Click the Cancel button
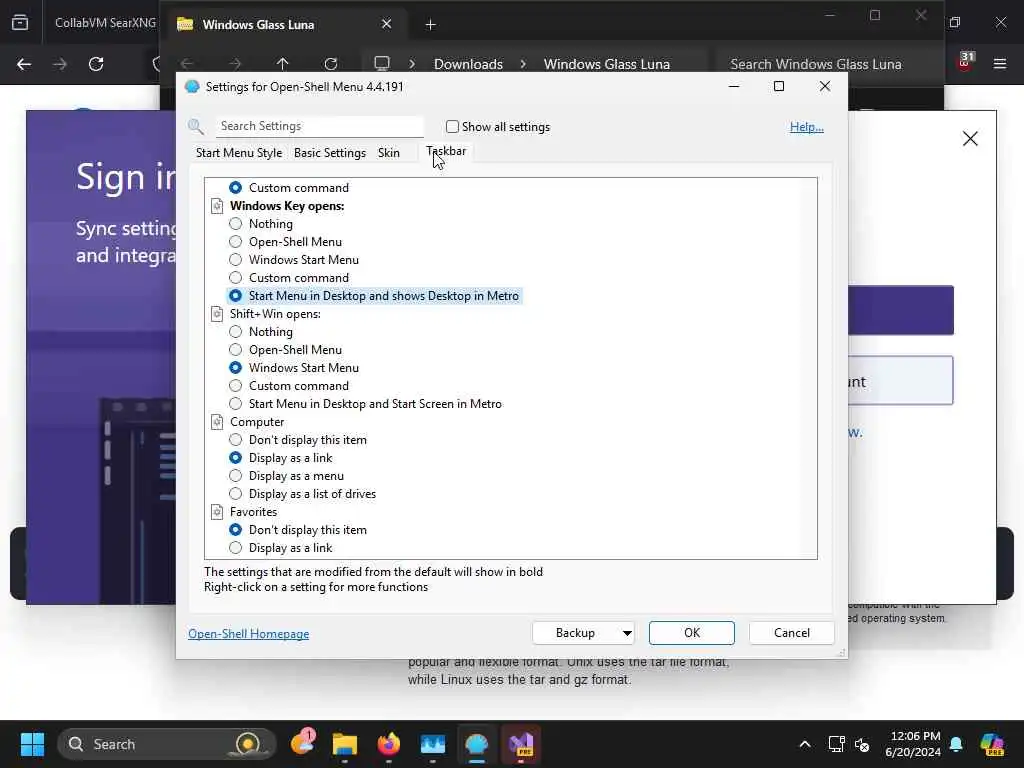Viewport: 1024px width, 768px height. [792, 633]
